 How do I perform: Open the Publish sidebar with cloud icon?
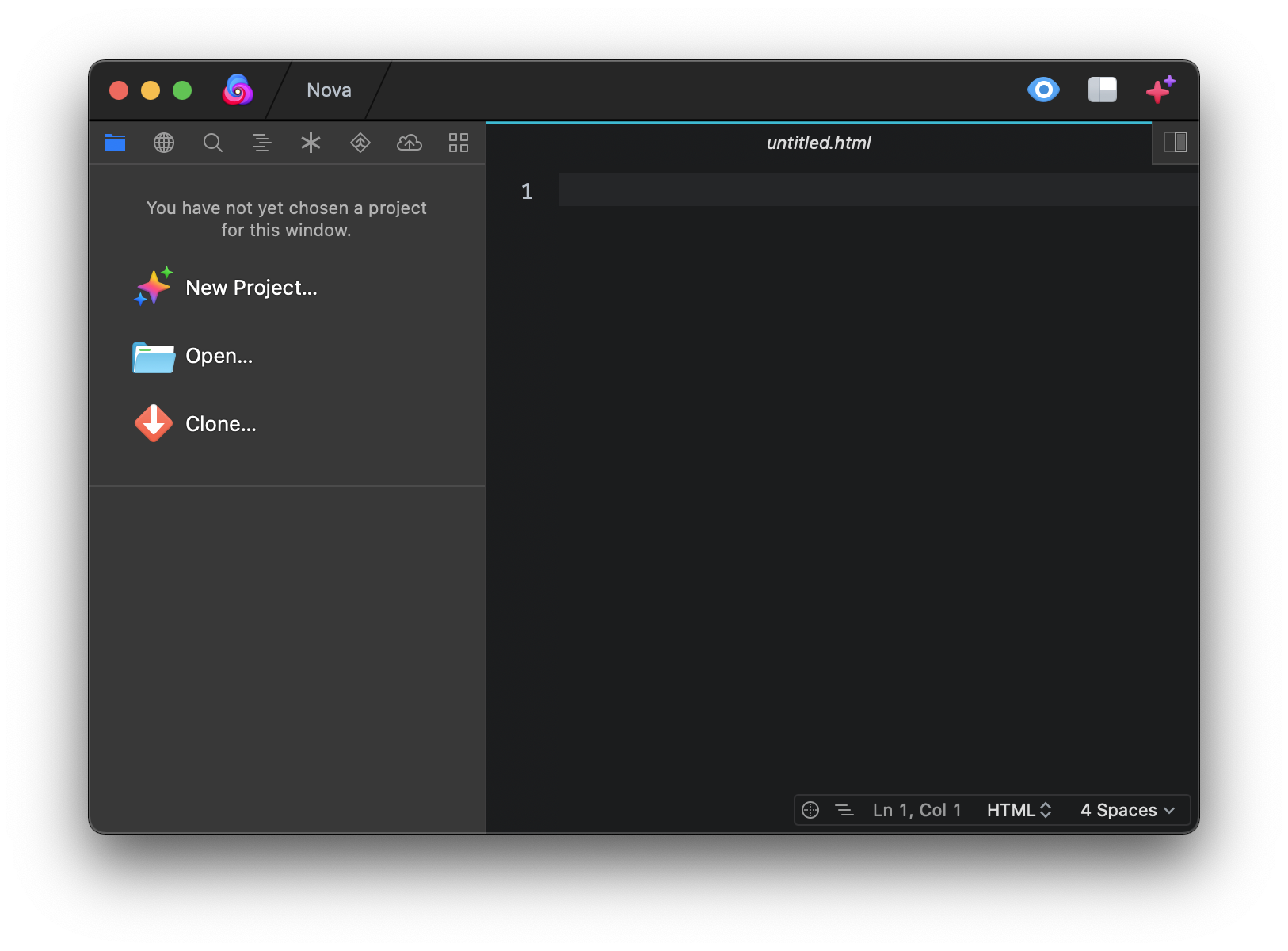(x=409, y=143)
